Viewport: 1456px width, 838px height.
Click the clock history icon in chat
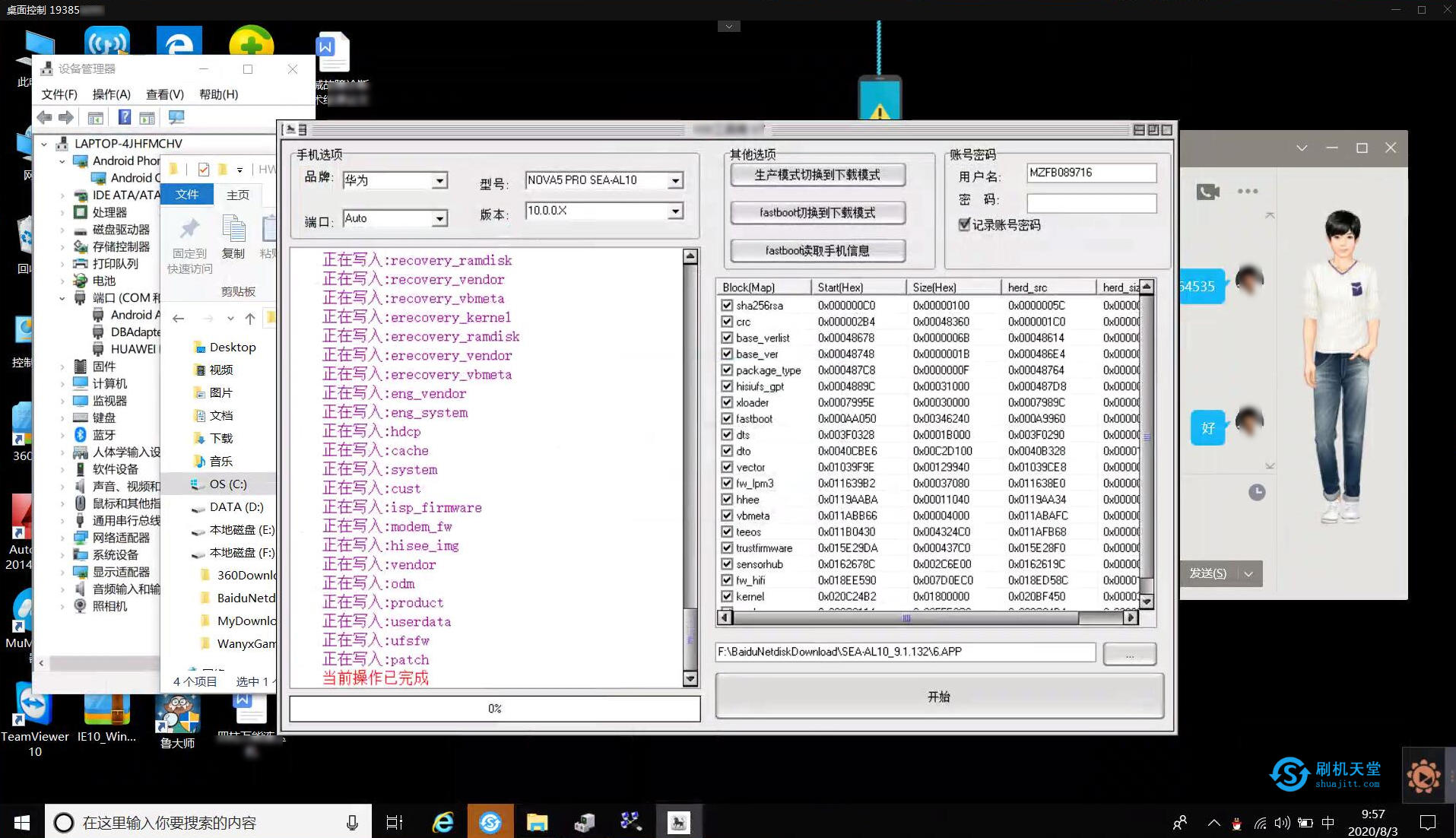[x=1257, y=492]
